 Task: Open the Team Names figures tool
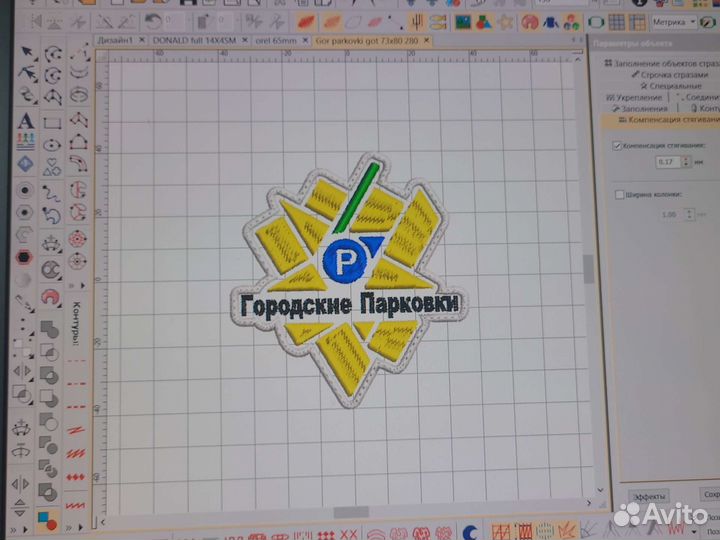point(26,140)
